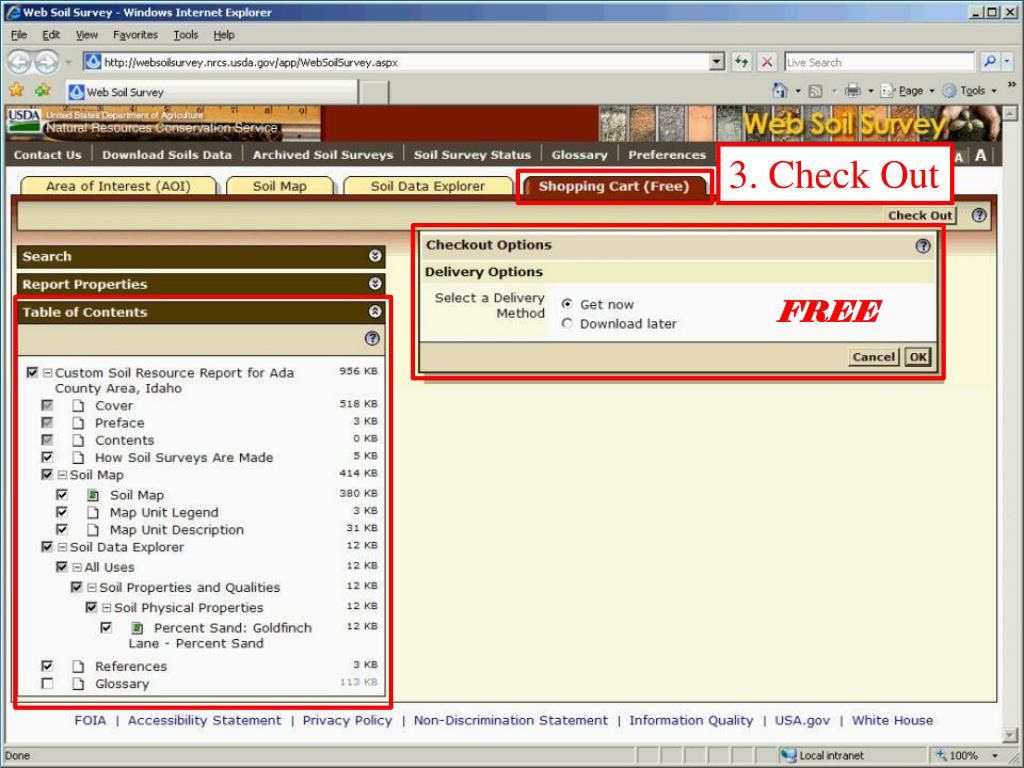The width and height of the screenshot is (1024, 768).
Task: Expand the Report Properties panel
Action: tap(375, 283)
